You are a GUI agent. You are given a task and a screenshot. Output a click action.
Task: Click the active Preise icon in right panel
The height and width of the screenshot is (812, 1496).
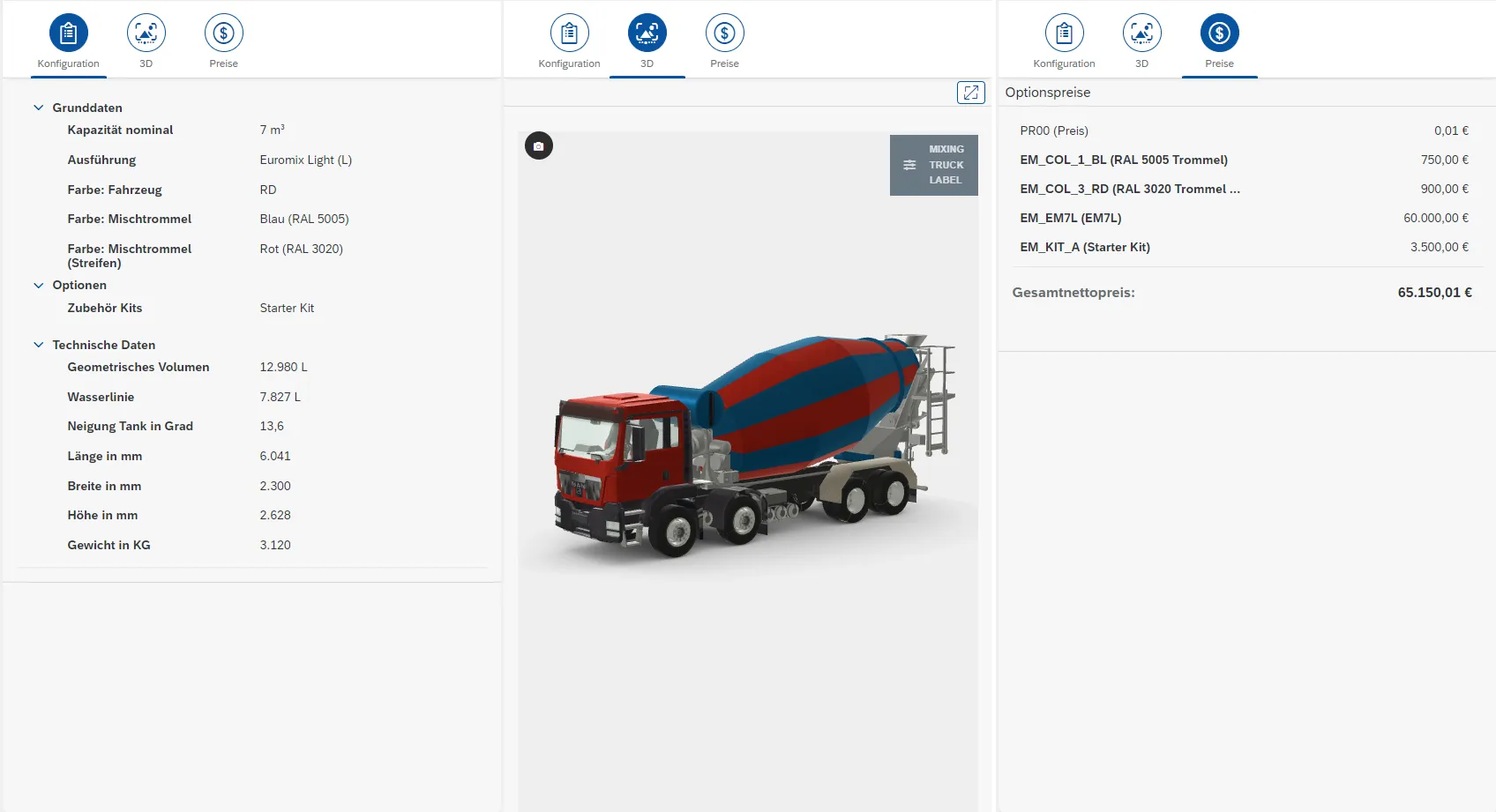tap(1219, 34)
